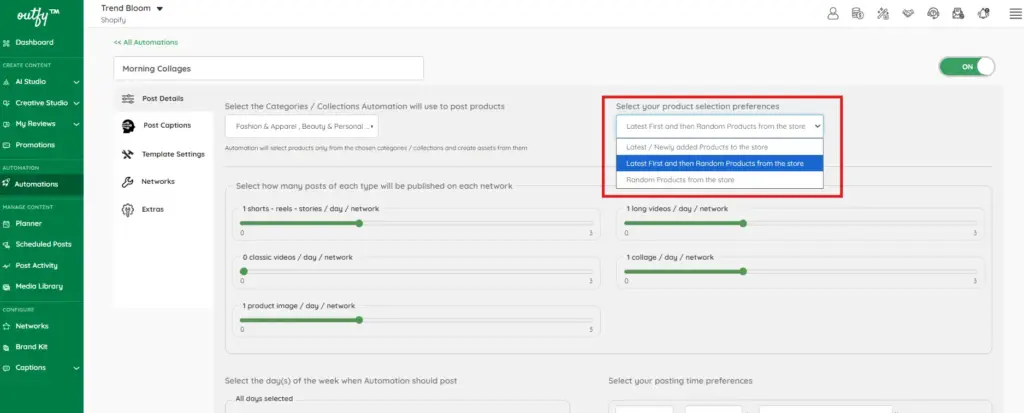
Task: Expand My Reviews sidebar menu
Action: point(41,124)
